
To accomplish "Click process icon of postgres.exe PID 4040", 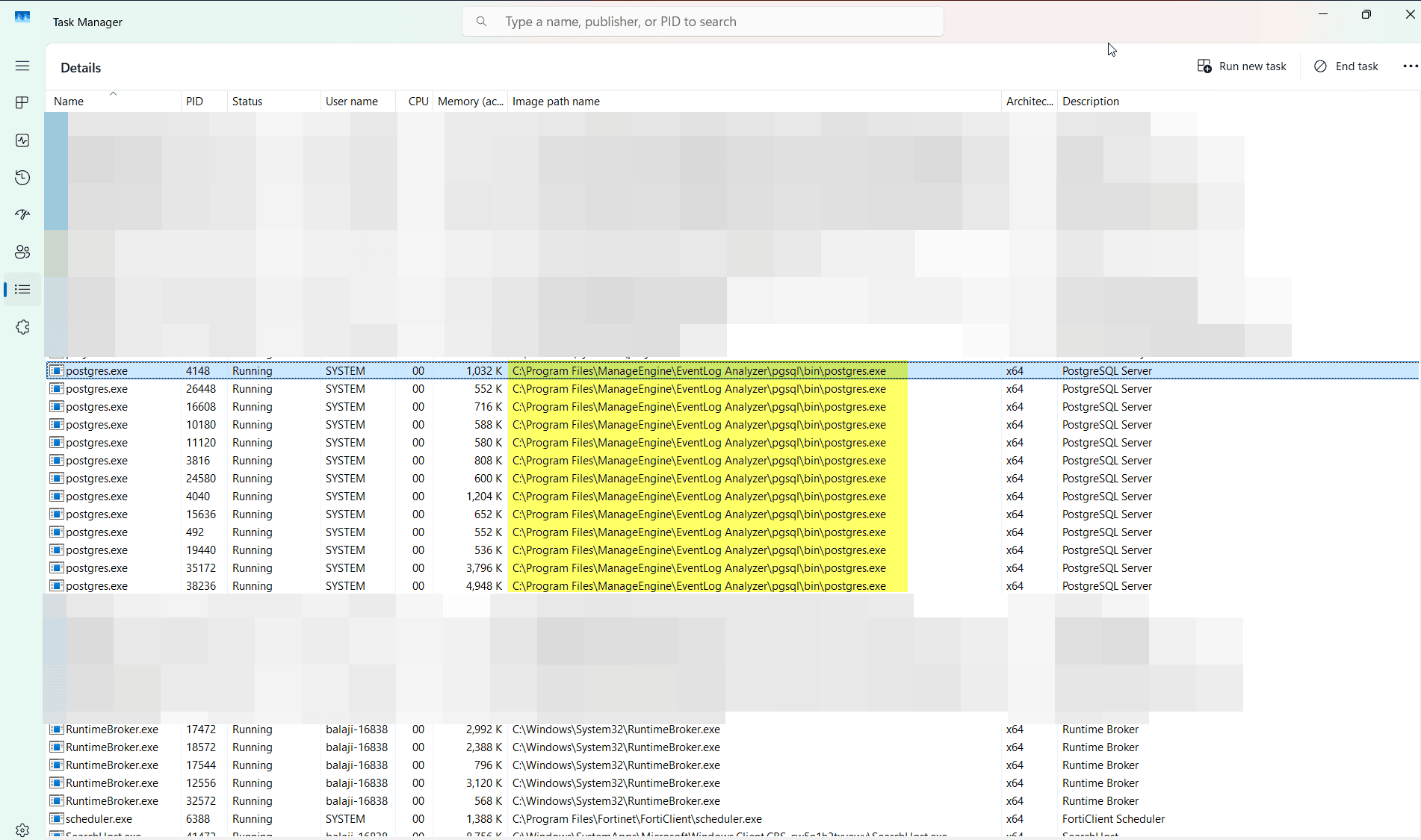I will click(x=56, y=496).
